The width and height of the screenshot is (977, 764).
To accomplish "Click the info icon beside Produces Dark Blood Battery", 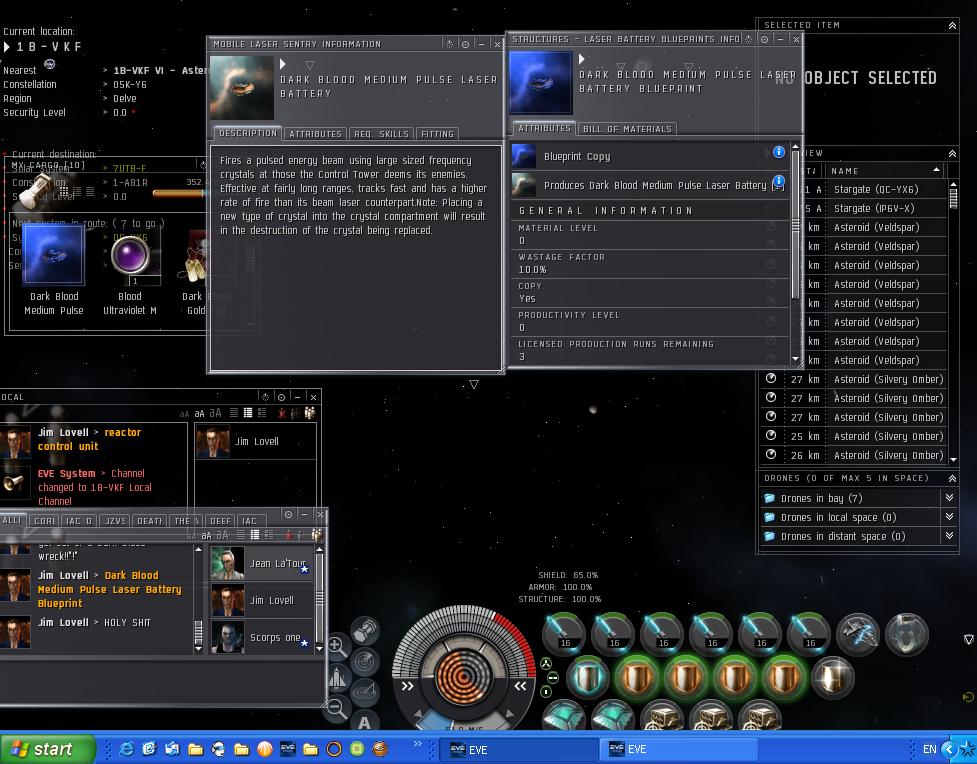I will 779,181.
